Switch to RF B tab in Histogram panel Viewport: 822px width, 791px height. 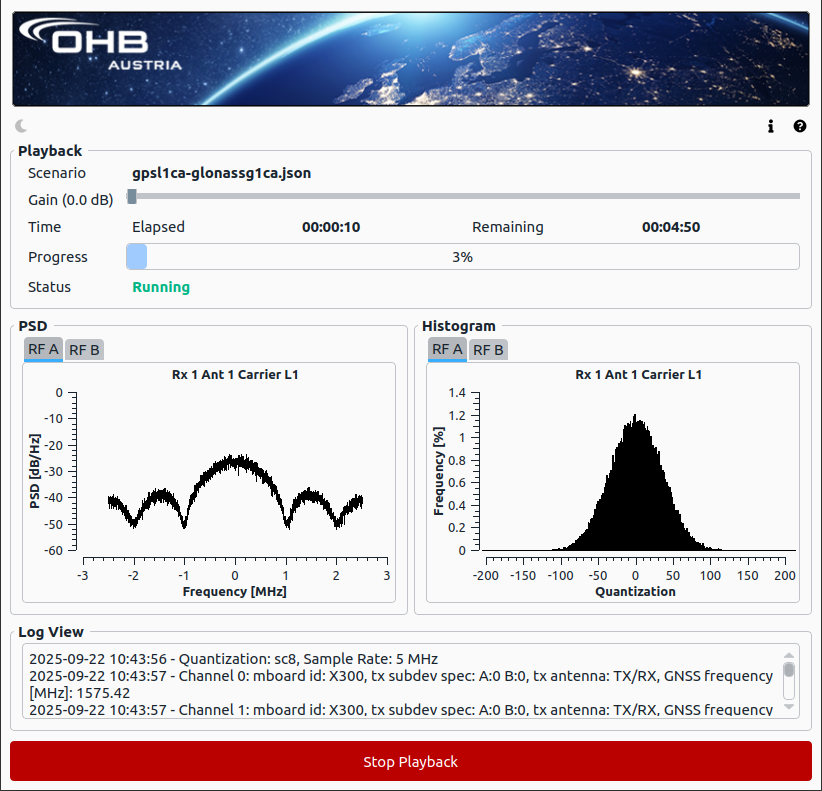[x=488, y=349]
